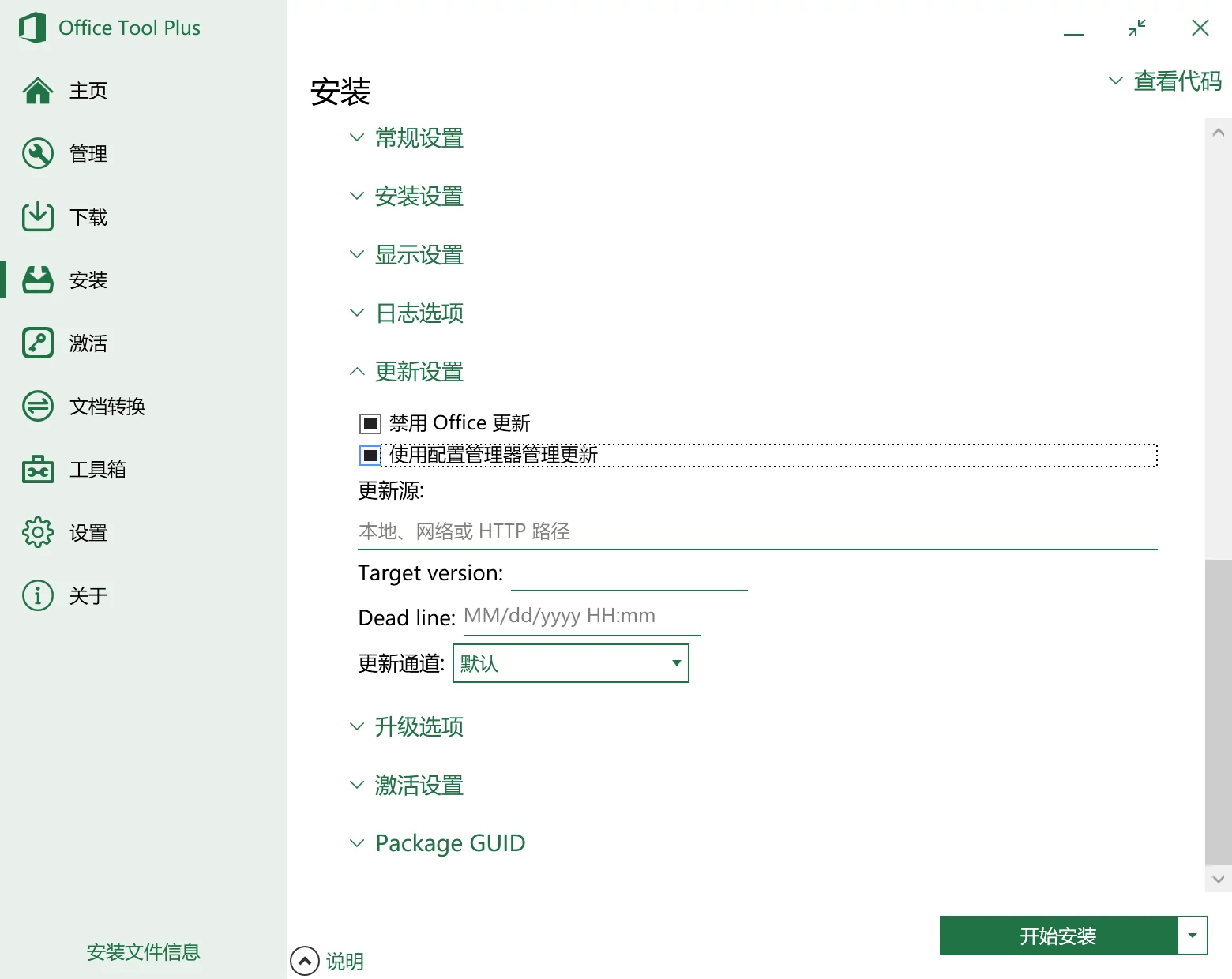This screenshot has height=979, width=1232.
Task: Click the 更新通道: label
Action: point(401,663)
